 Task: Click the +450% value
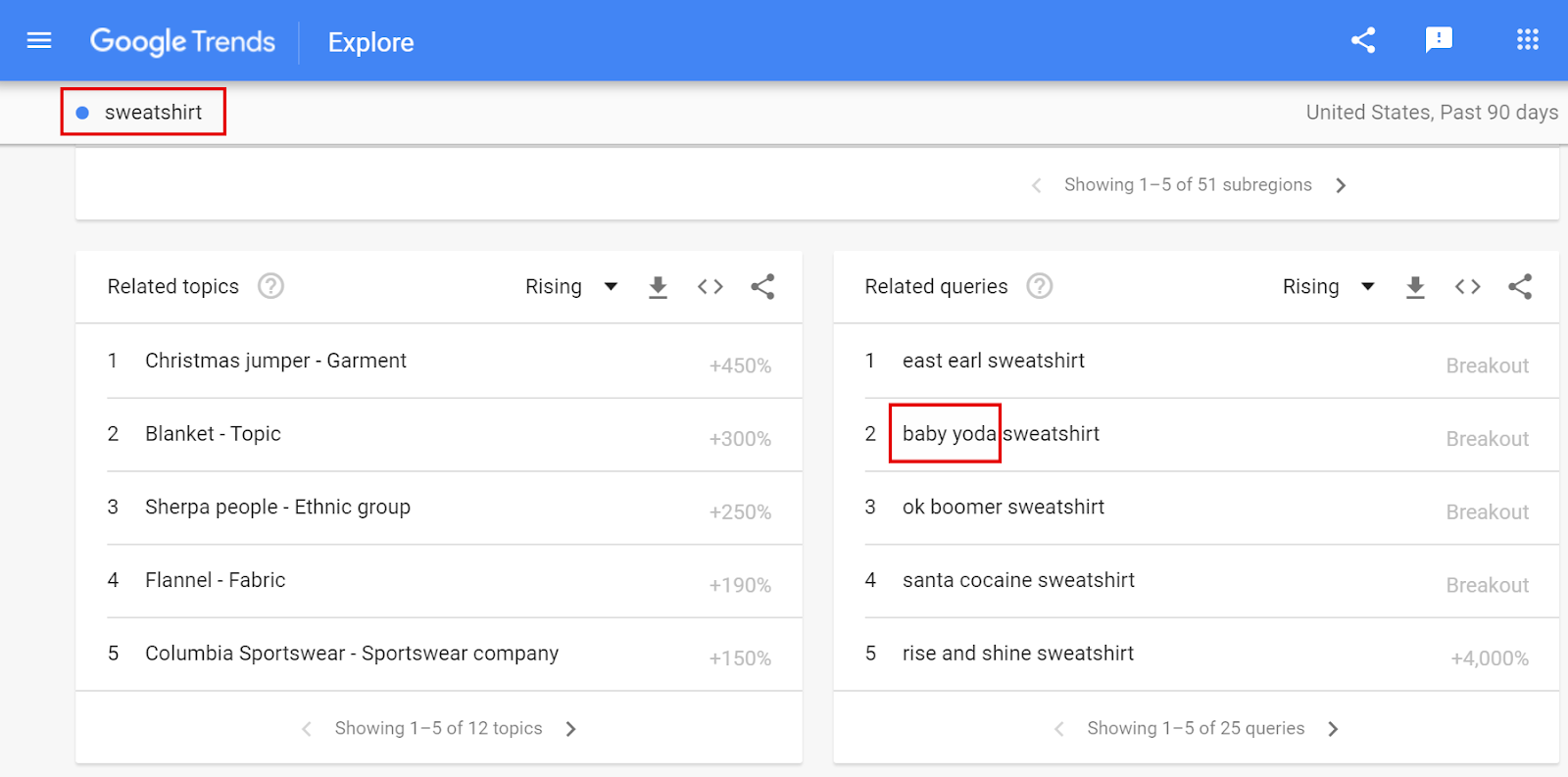740,365
